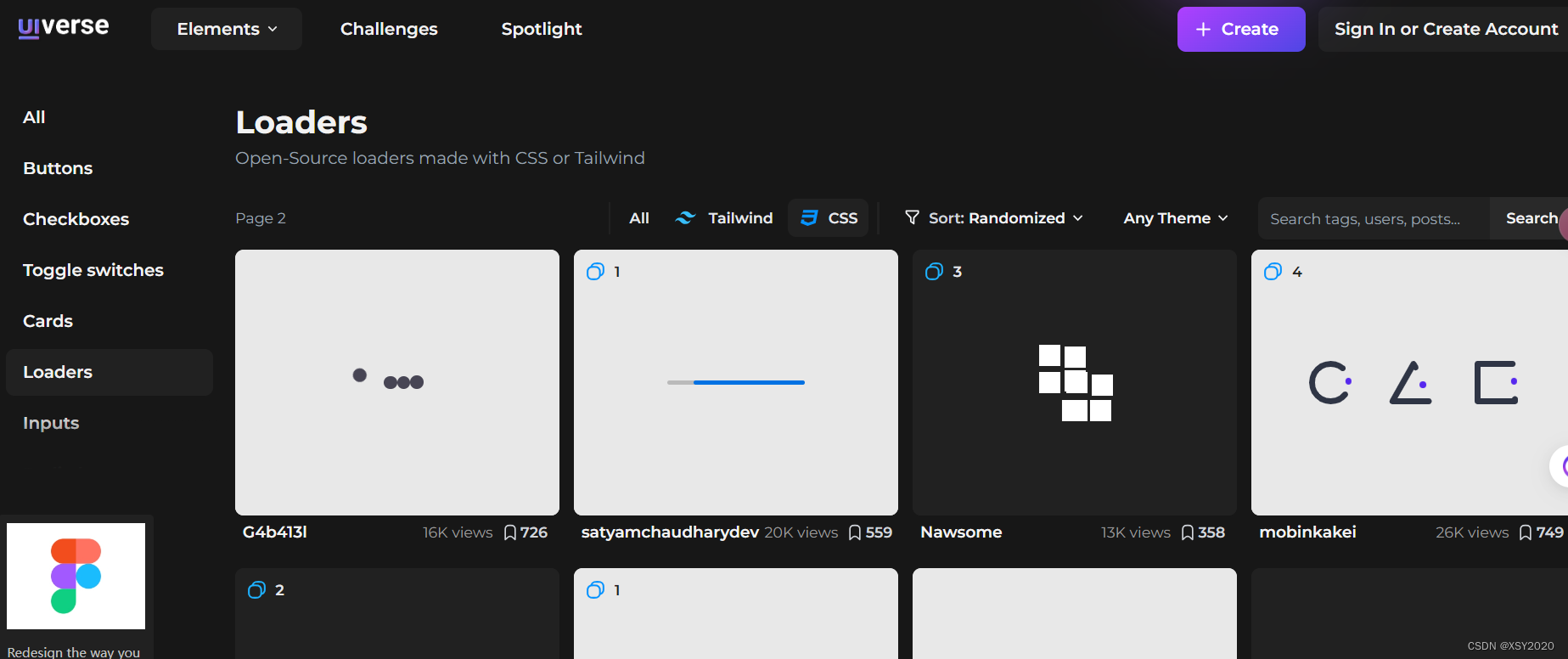Open Toggle switches category
1568x659 pixels.
93,270
